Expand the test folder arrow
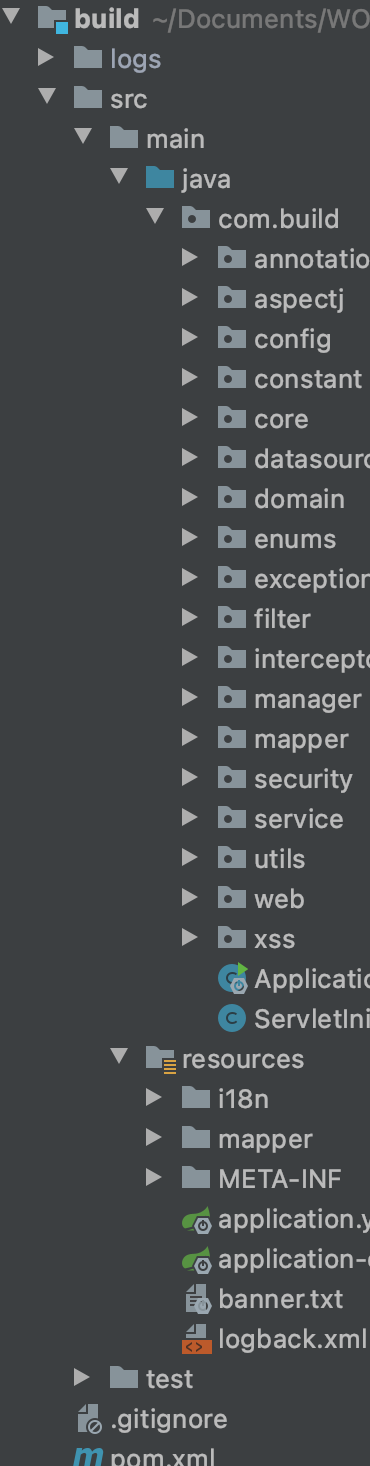 tap(81, 1378)
